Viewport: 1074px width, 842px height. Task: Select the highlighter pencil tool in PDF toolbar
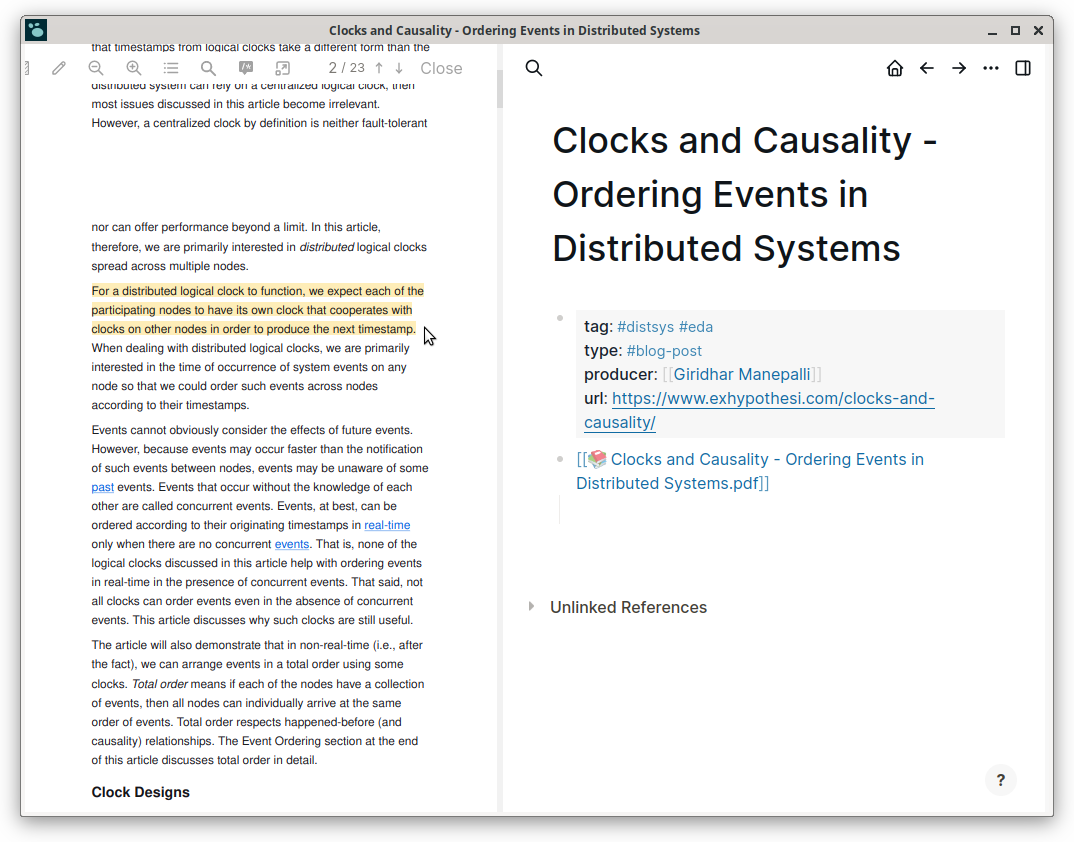click(59, 68)
